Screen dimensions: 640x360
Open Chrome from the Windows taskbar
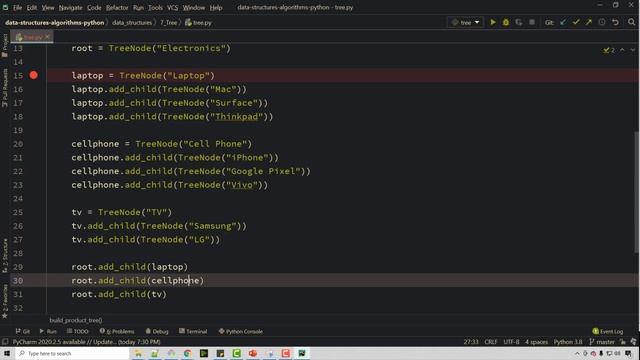pyautogui.click(x=187, y=353)
